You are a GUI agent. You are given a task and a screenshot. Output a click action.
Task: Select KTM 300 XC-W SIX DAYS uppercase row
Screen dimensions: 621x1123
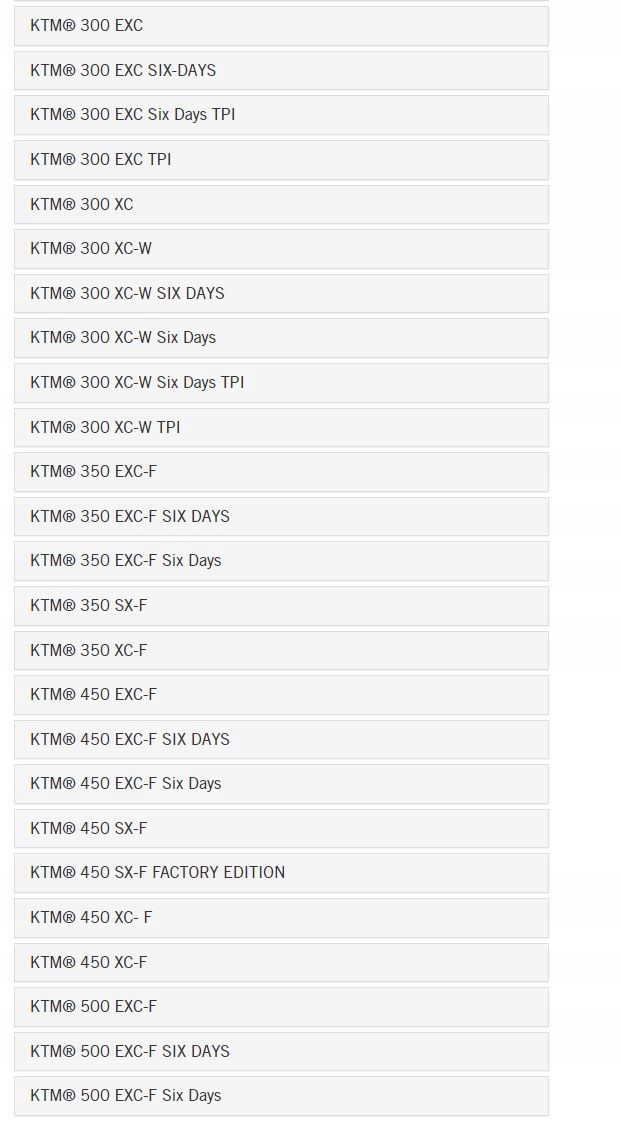point(281,293)
